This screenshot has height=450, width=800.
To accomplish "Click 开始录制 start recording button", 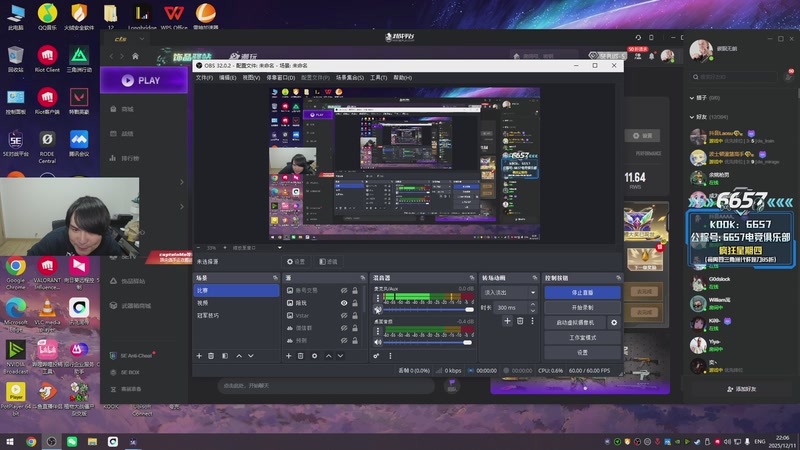I will tap(582, 308).
